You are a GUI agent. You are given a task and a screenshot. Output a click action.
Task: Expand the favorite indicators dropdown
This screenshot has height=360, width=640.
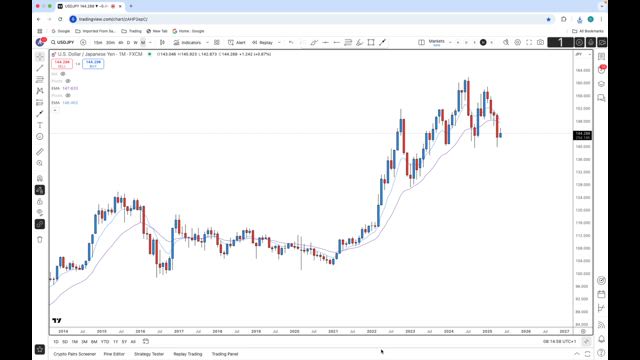click(x=207, y=42)
